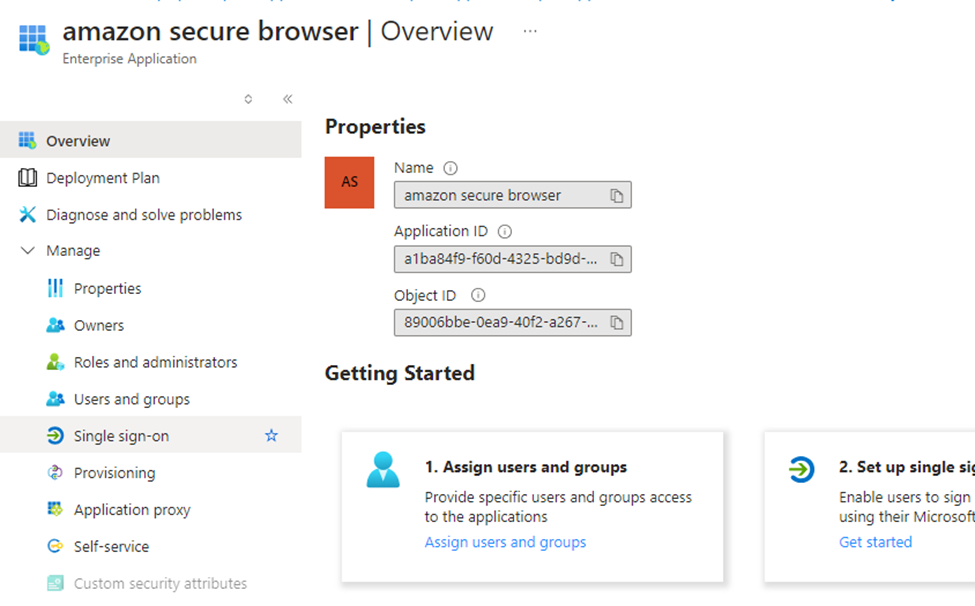The image size is (975, 606).
Task: Open the ellipsis more options menu
Action: pyautogui.click(x=530, y=31)
